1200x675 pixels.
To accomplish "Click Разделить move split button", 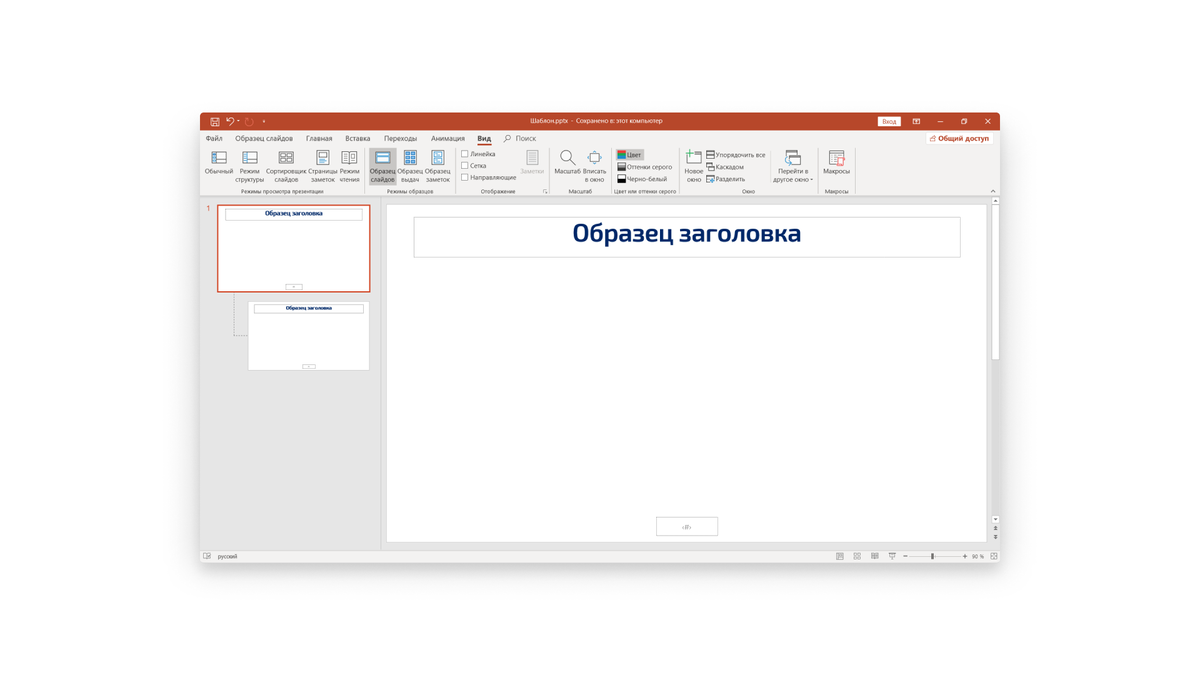I will click(726, 179).
